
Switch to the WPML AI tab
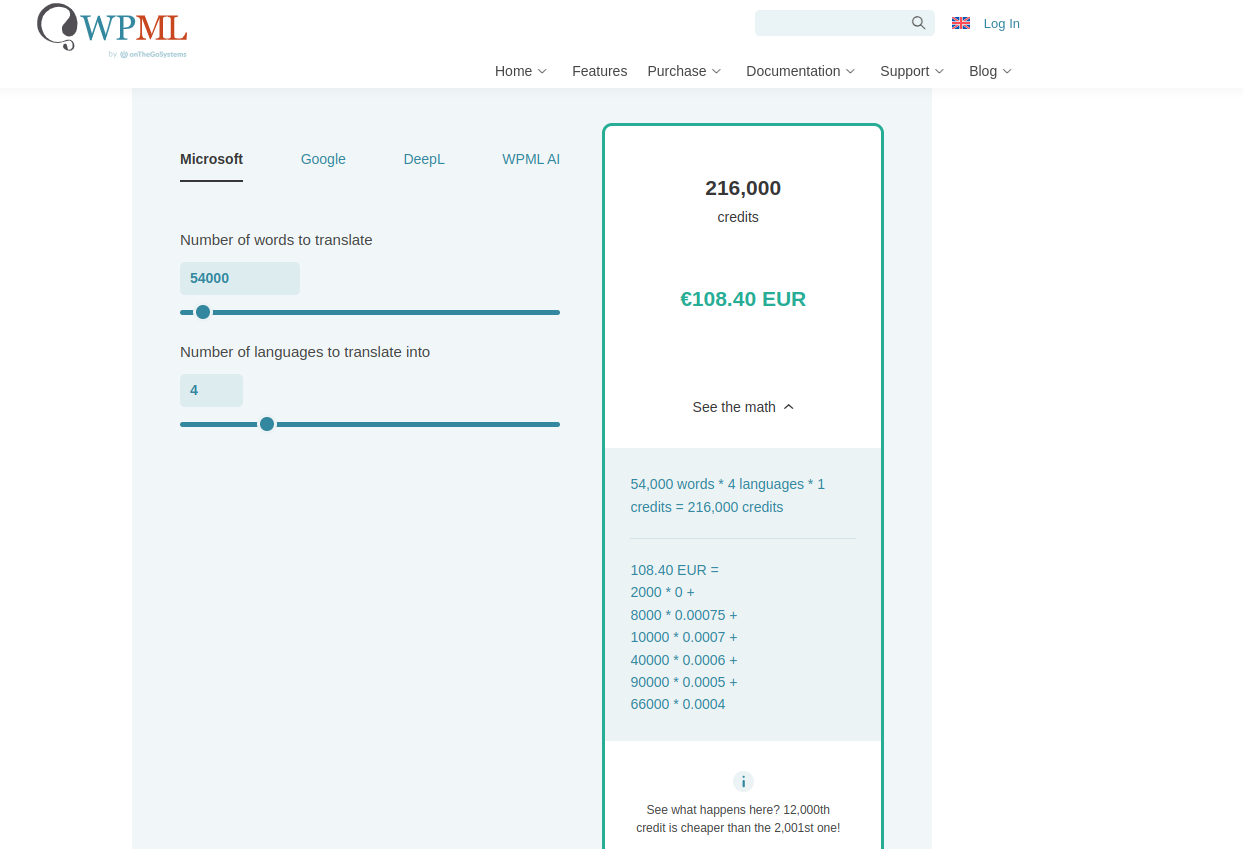coord(531,159)
